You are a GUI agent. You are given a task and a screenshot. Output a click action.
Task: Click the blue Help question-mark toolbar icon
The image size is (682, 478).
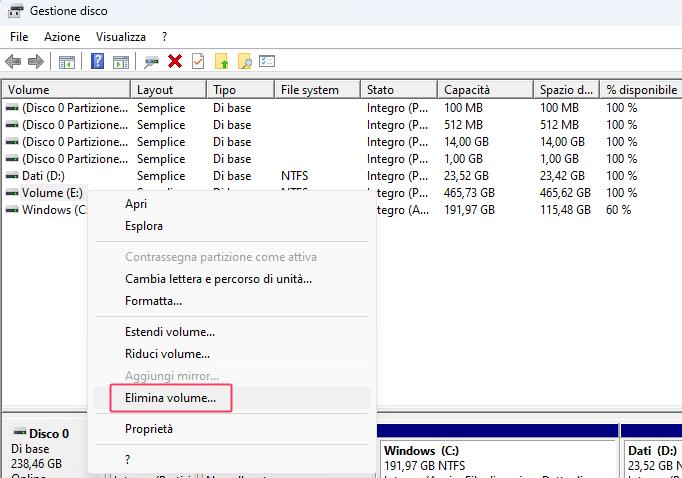97,61
